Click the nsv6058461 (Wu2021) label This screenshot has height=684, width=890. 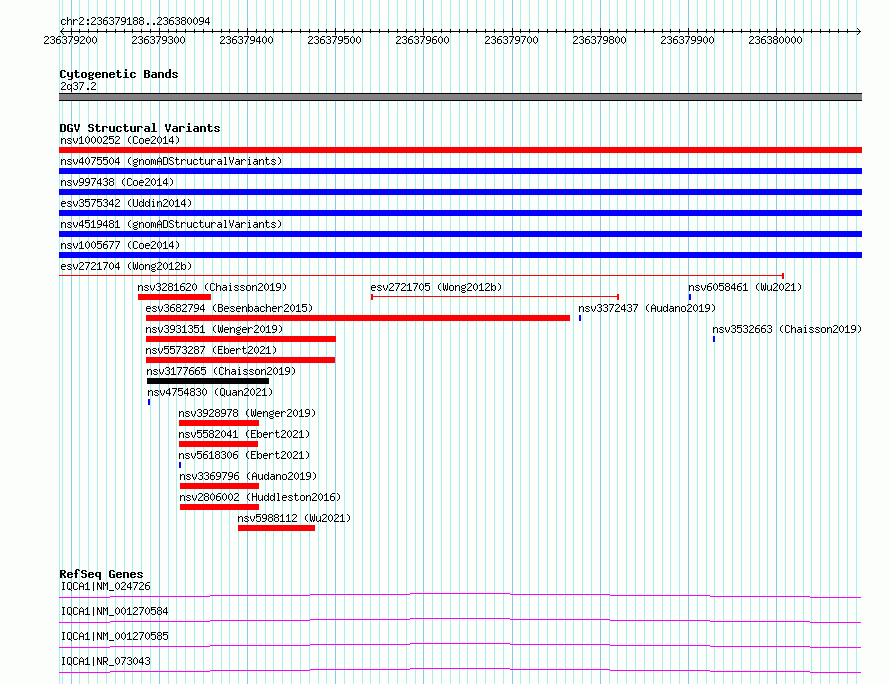click(x=745, y=287)
